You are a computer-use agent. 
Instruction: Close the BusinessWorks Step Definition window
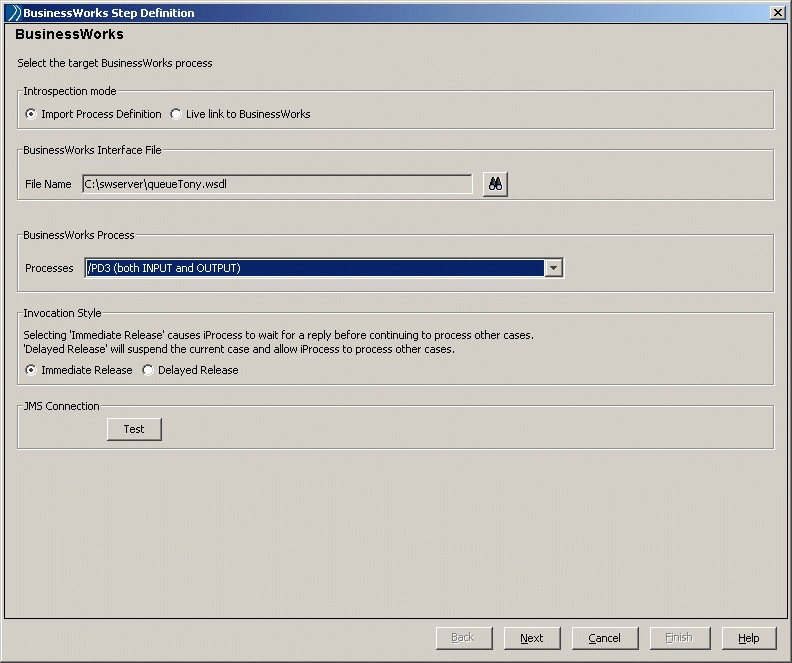coord(777,13)
